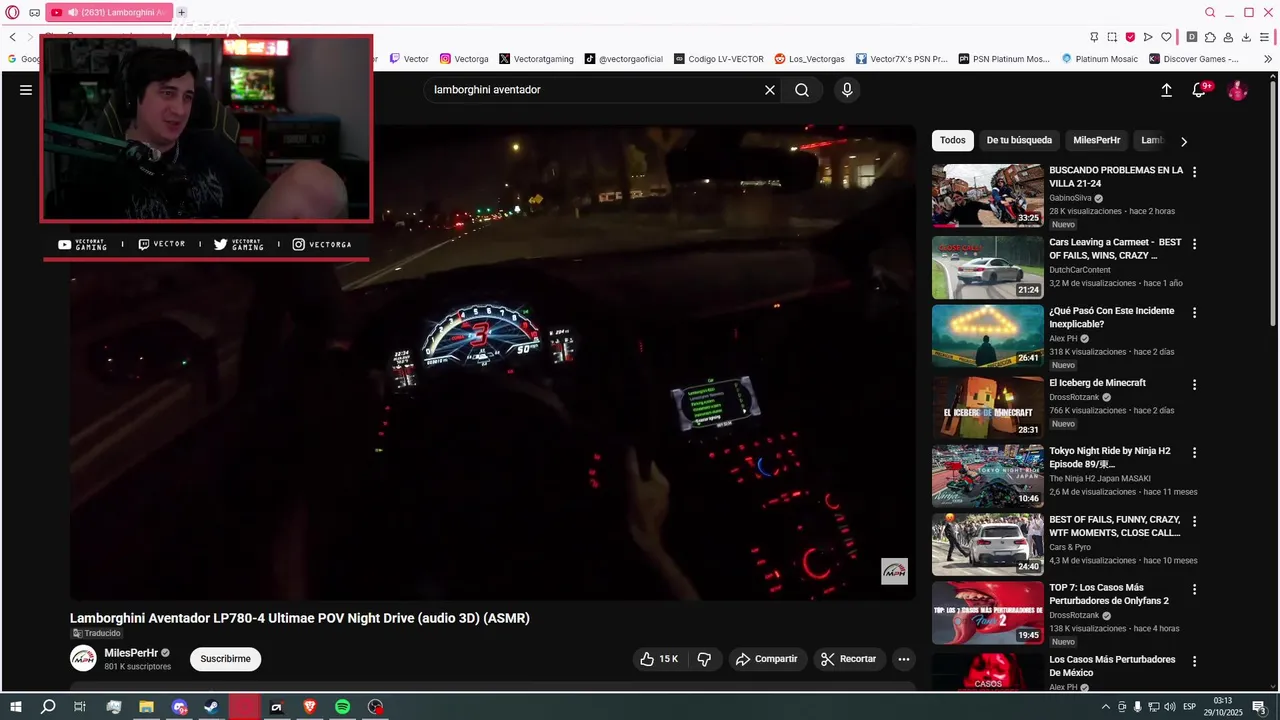
Task: Open the Windows action center notifications
Action: pos(1259,707)
